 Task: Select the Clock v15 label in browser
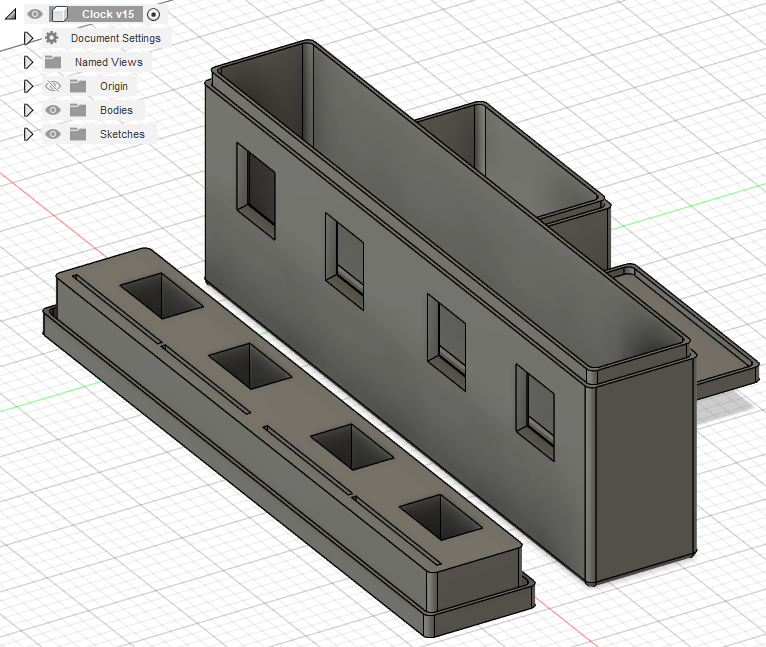tap(107, 14)
